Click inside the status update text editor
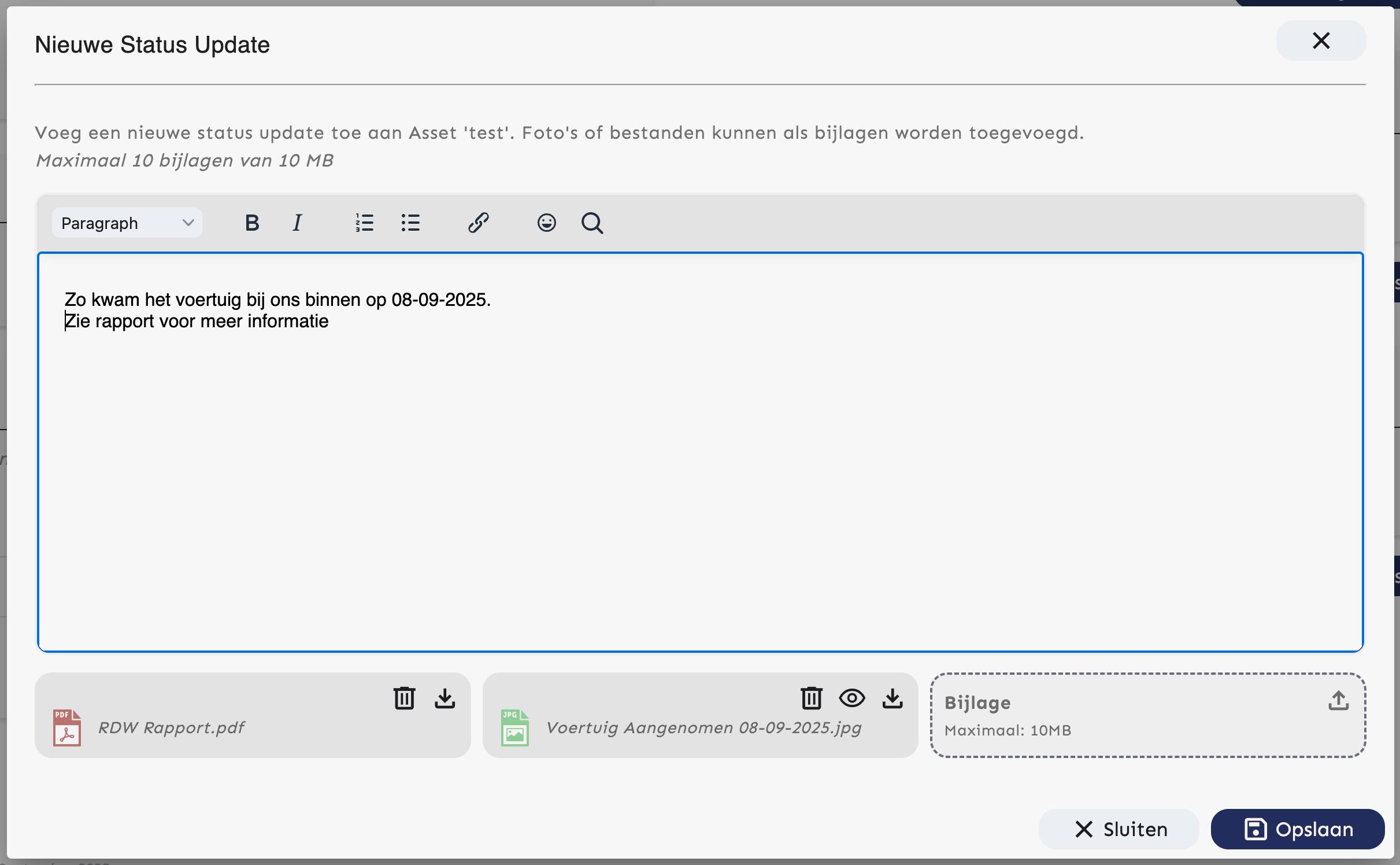1400x865 pixels. coord(699,463)
